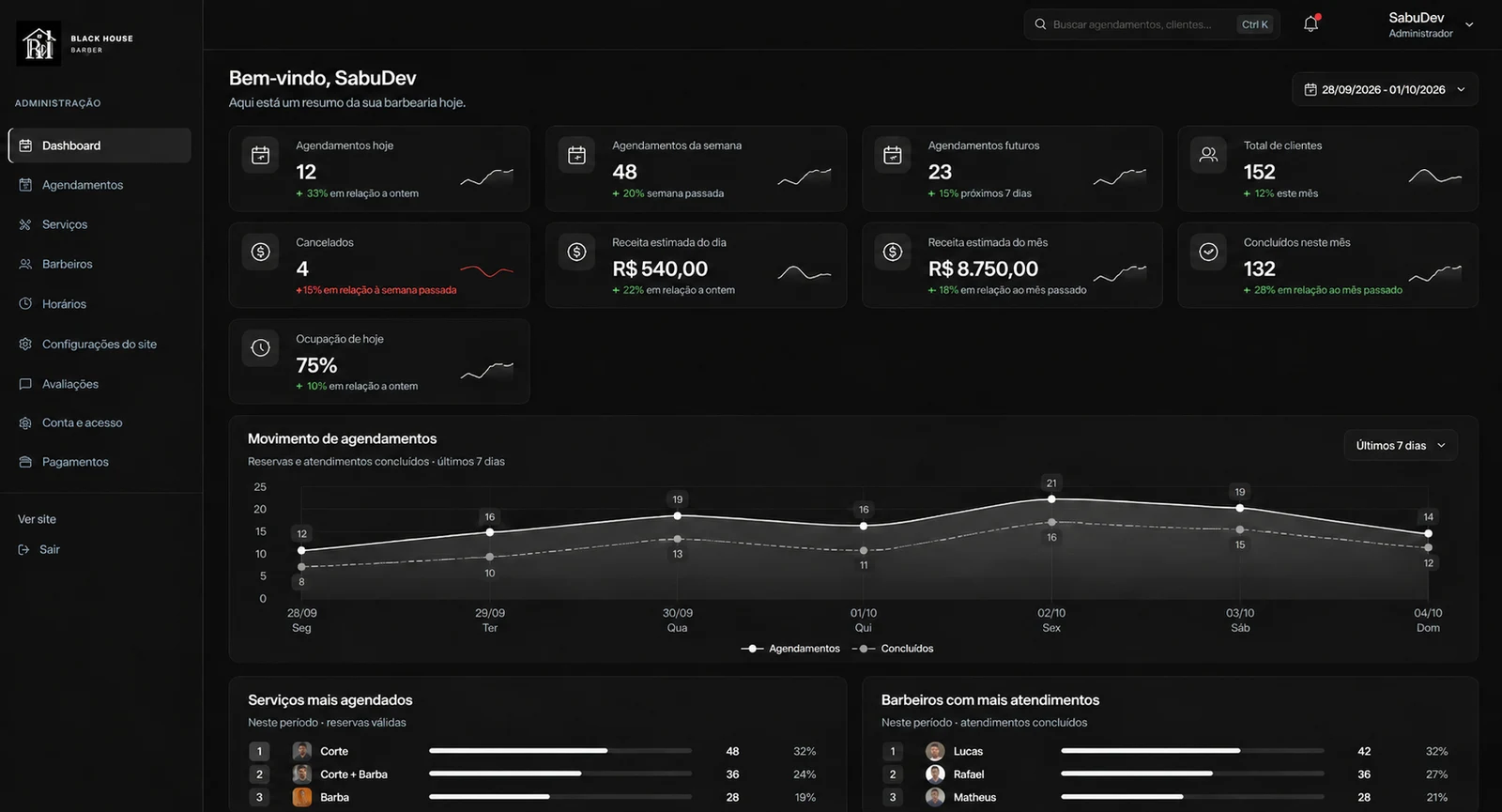The width and height of the screenshot is (1502, 812).
Task: Click the card icon beside Pagamentos
Action: (x=25, y=462)
